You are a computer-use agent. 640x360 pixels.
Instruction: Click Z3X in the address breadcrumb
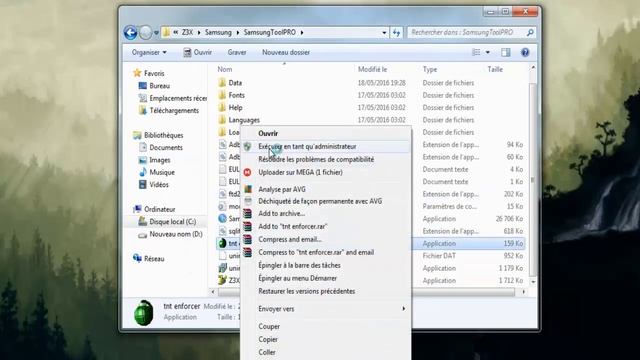tap(187, 32)
